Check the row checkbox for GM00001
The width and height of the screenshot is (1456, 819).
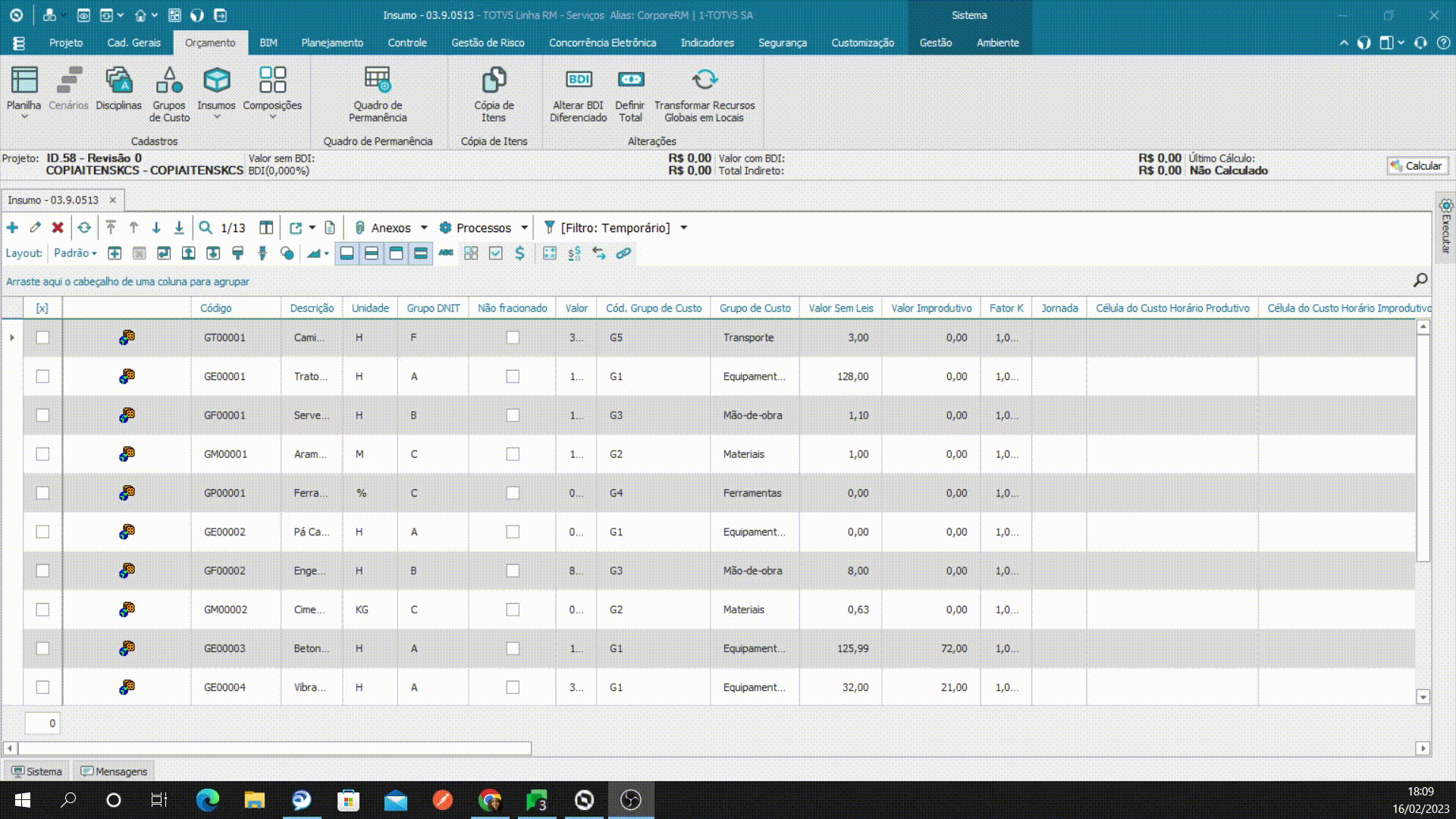(42, 453)
